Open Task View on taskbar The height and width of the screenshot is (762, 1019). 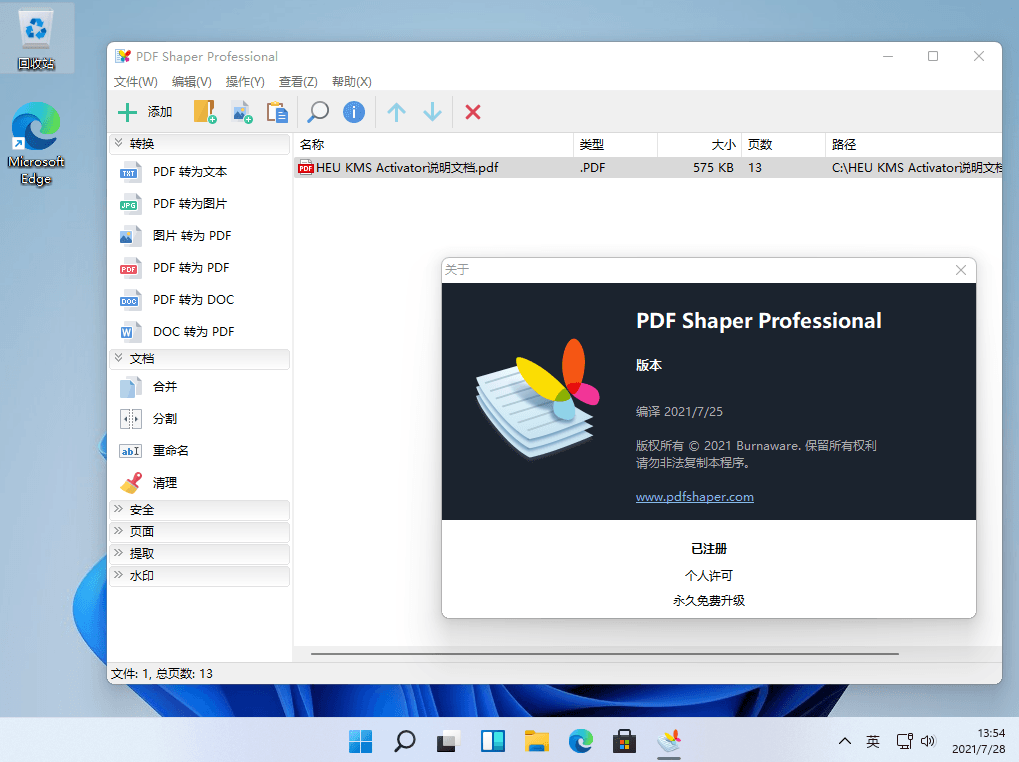tap(448, 741)
